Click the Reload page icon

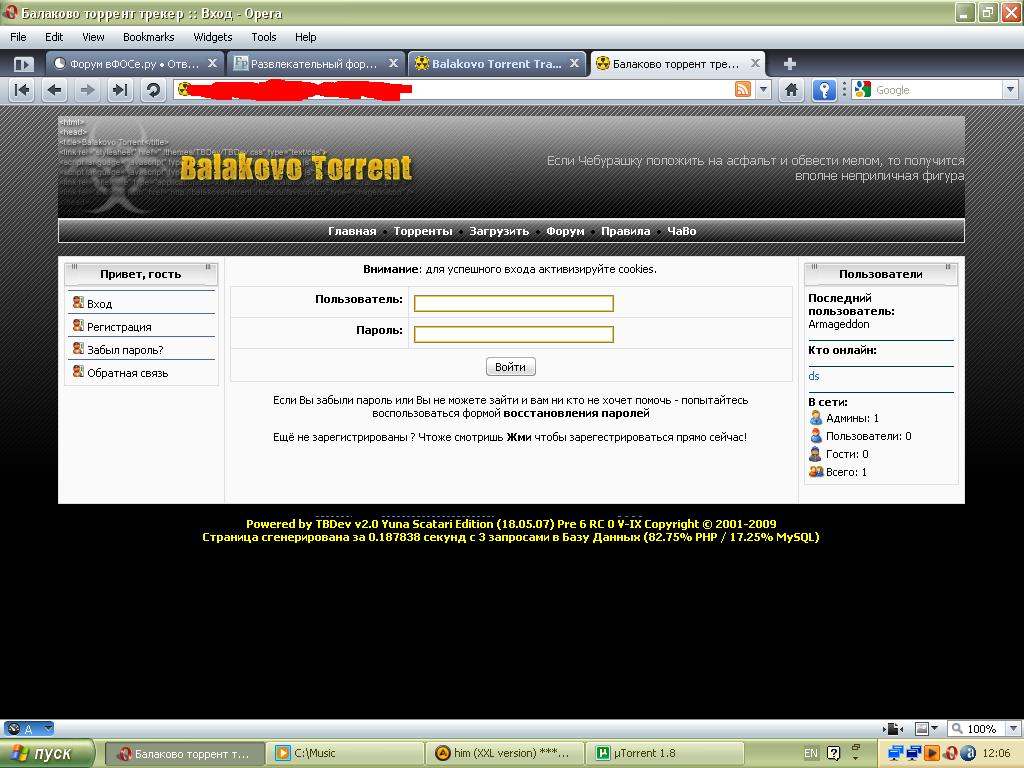[153, 90]
